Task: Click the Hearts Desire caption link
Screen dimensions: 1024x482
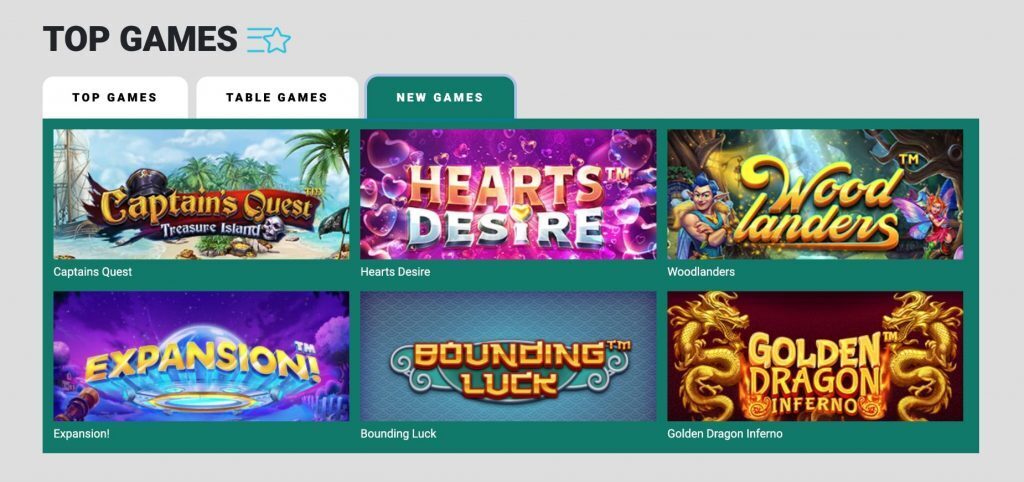Action: (395, 272)
